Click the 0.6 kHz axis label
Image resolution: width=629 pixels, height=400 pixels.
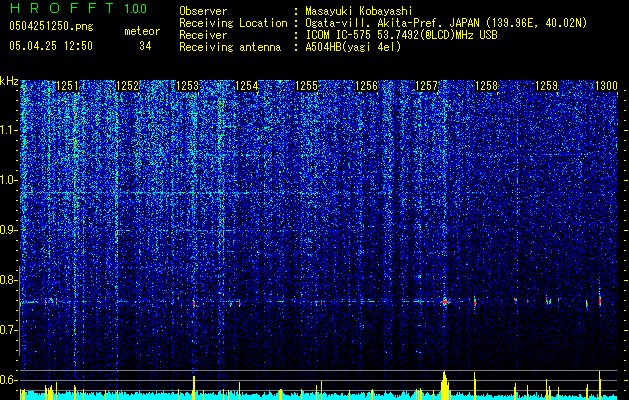click(9, 380)
